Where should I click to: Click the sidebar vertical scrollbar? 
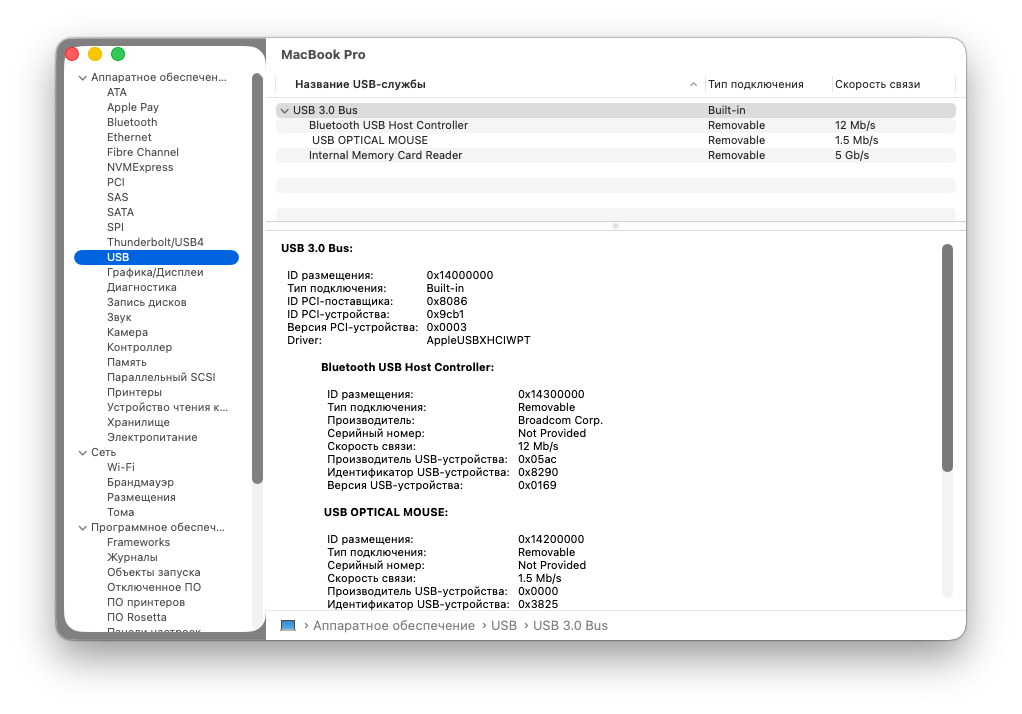tap(257, 278)
